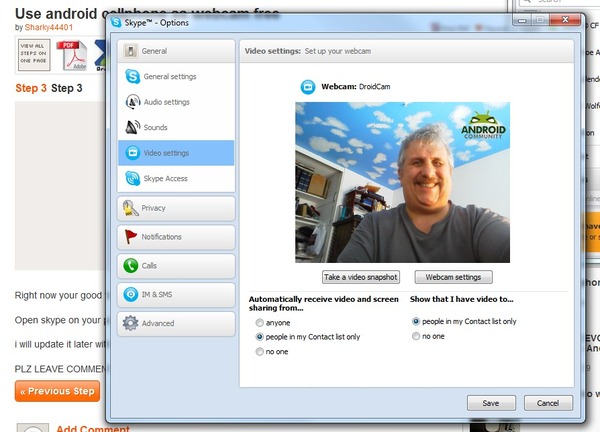The height and width of the screenshot is (432, 600).
Task: Click the webcam video preview image
Action: 403,182
